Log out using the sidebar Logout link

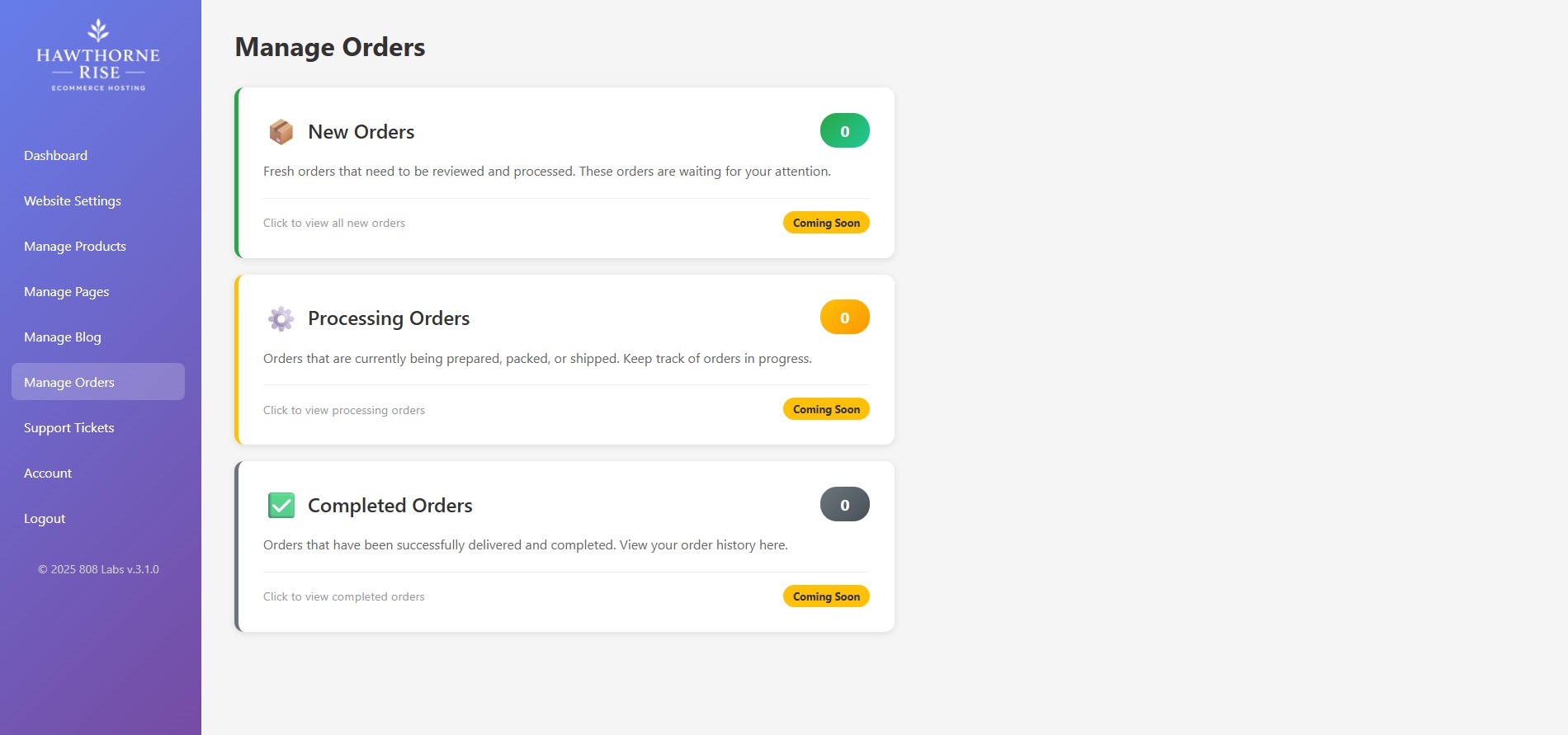pyautogui.click(x=44, y=518)
